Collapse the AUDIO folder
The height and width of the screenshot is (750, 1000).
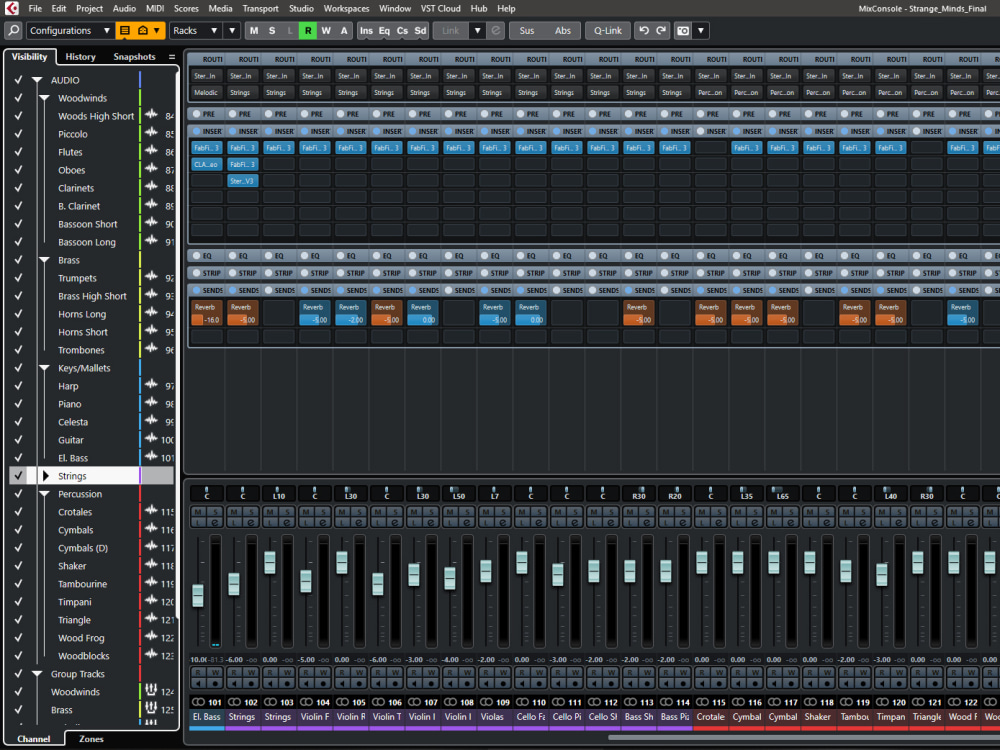pos(37,80)
